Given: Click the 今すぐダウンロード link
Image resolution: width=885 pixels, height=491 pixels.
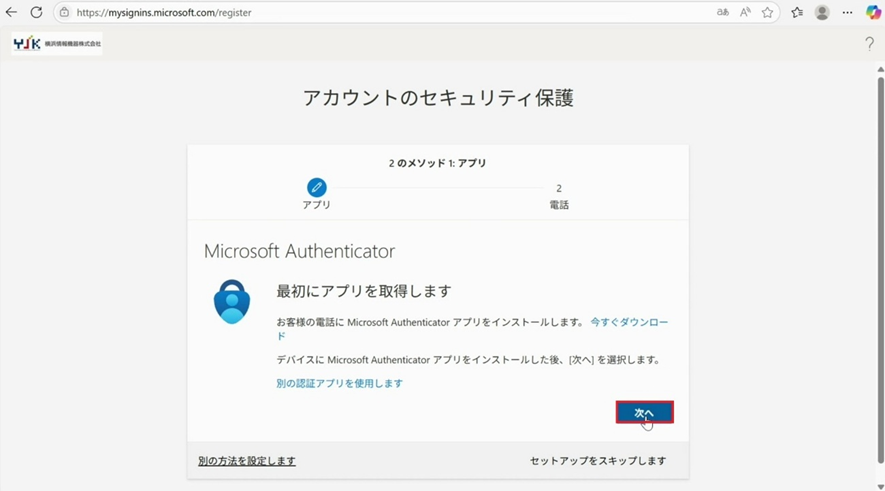Looking at the screenshot, I should click(x=628, y=322).
